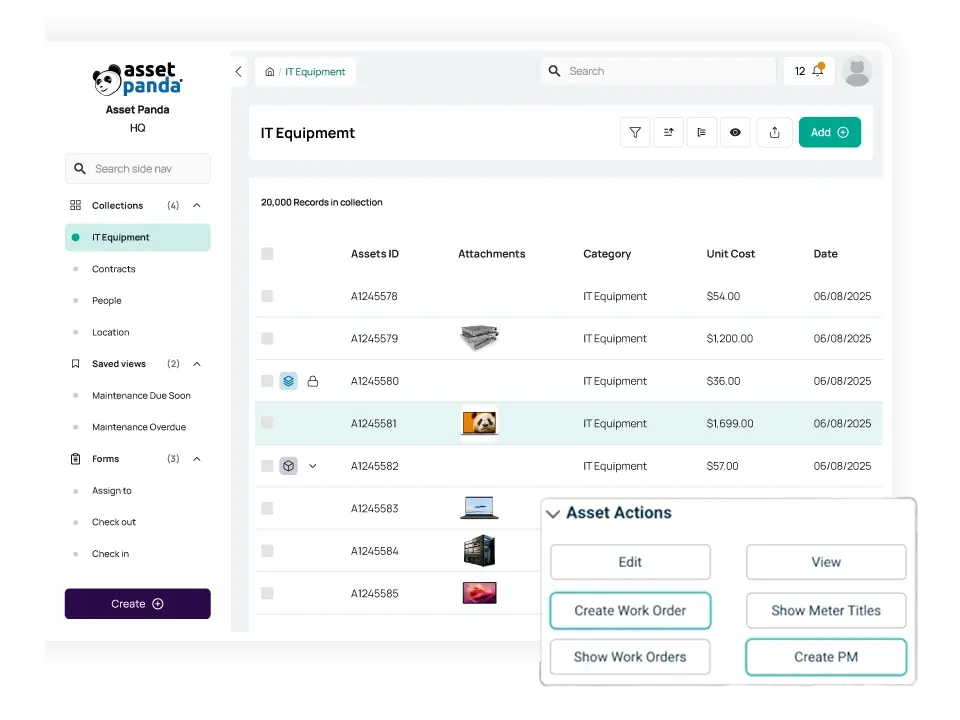Click the lock icon on row A1245580

point(313,381)
